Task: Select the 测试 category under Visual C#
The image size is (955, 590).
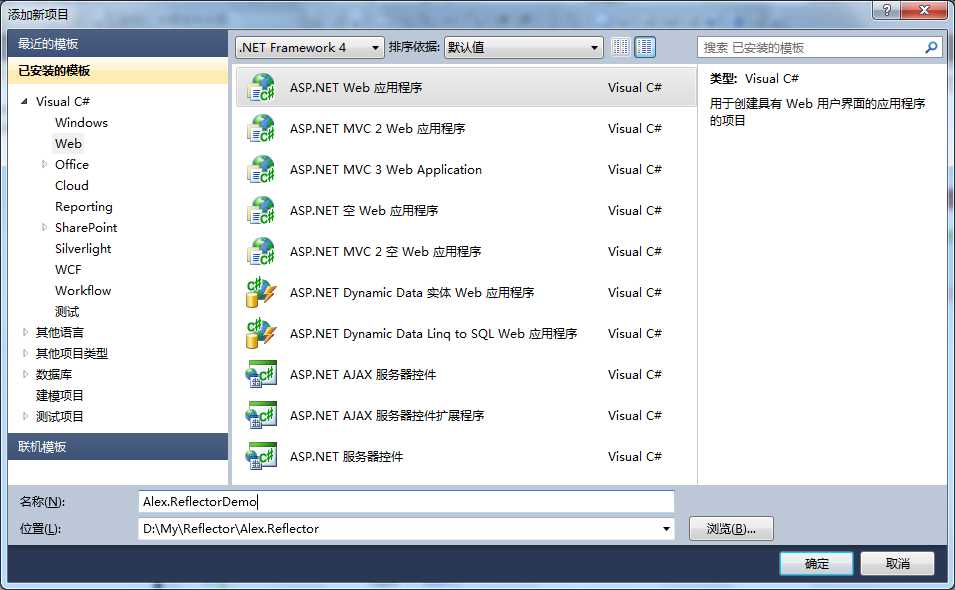Action: point(67,312)
